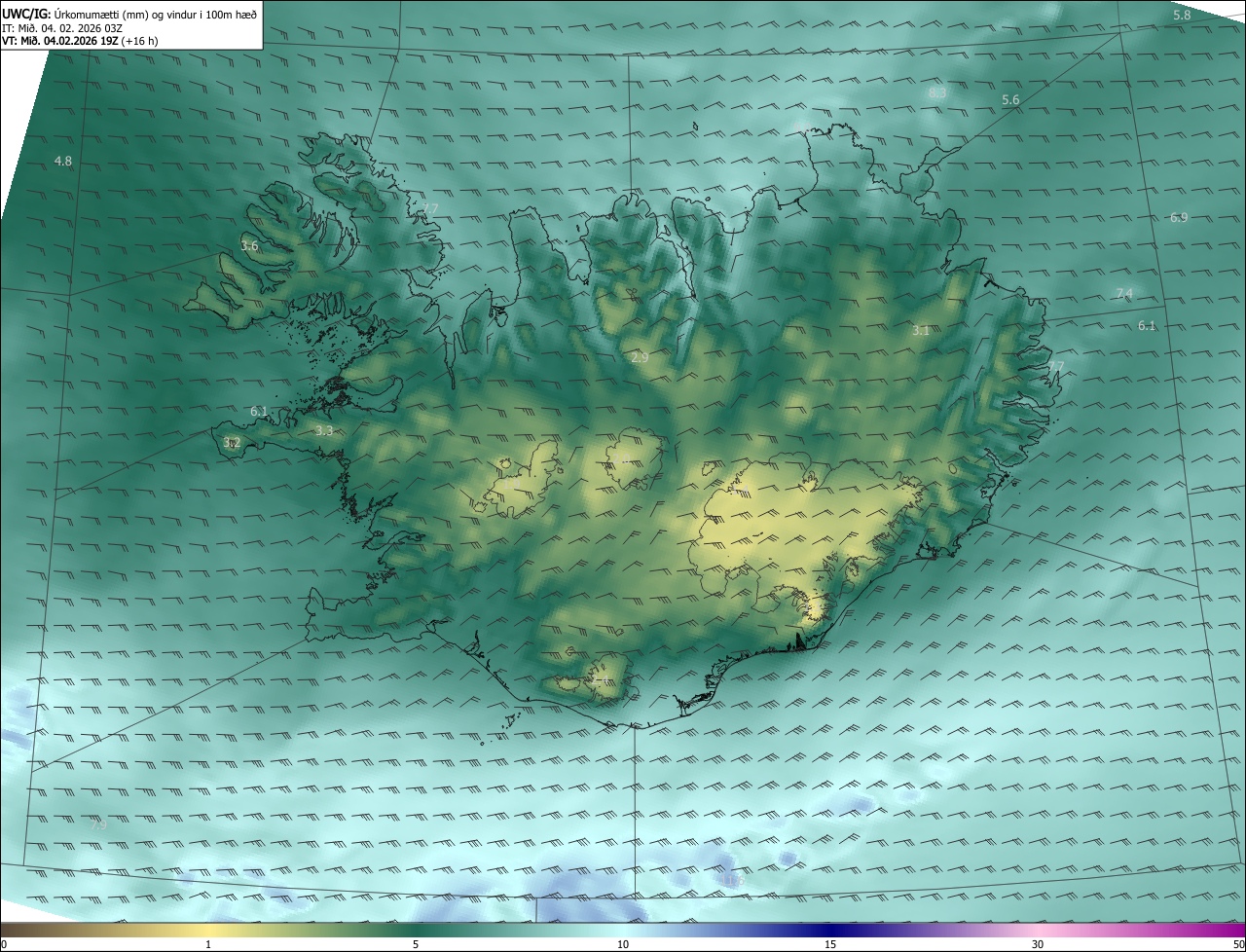Click the "VT: Mið. 04.02.2026 19Z (+16 h)" line
Viewport: 1246px width, 952px height.
click(80, 41)
